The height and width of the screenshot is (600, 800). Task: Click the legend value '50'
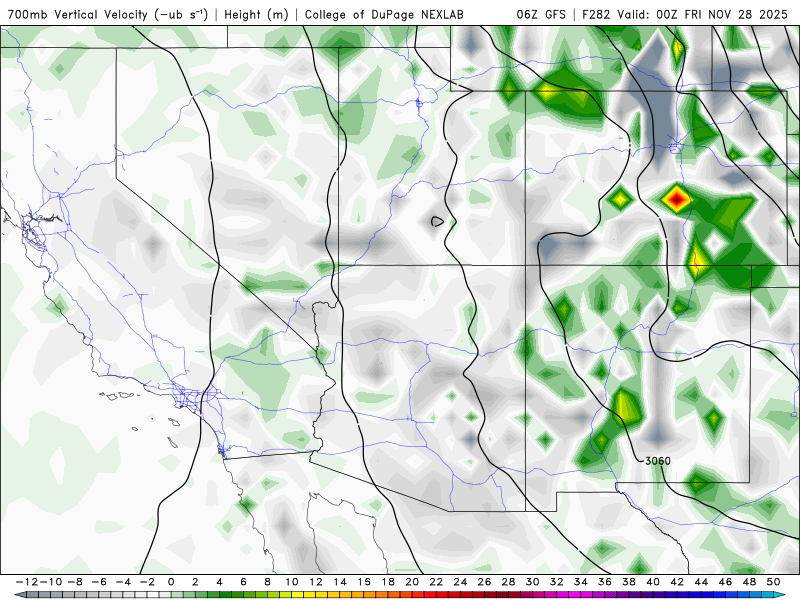(773, 582)
